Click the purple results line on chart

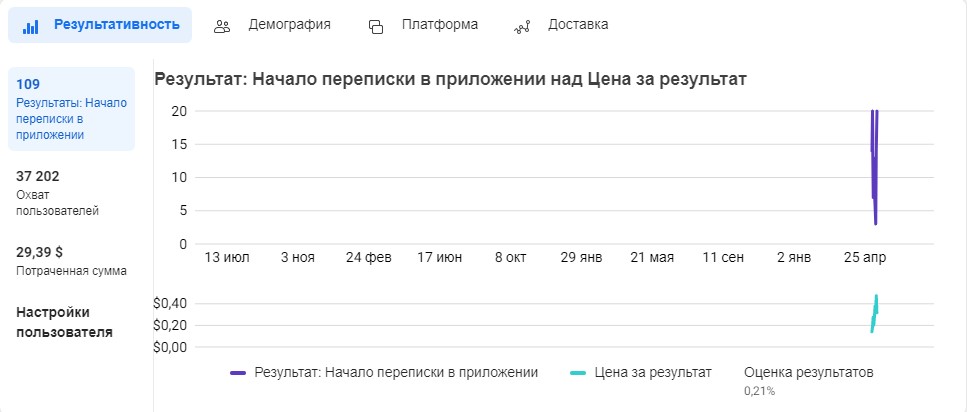pyautogui.click(x=874, y=167)
